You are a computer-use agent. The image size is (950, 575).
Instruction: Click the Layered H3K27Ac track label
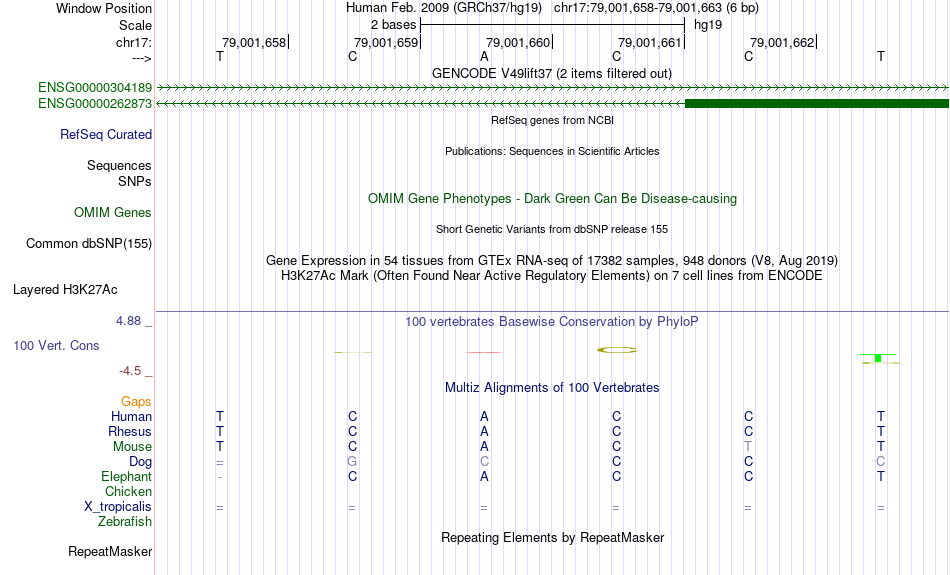coord(65,290)
